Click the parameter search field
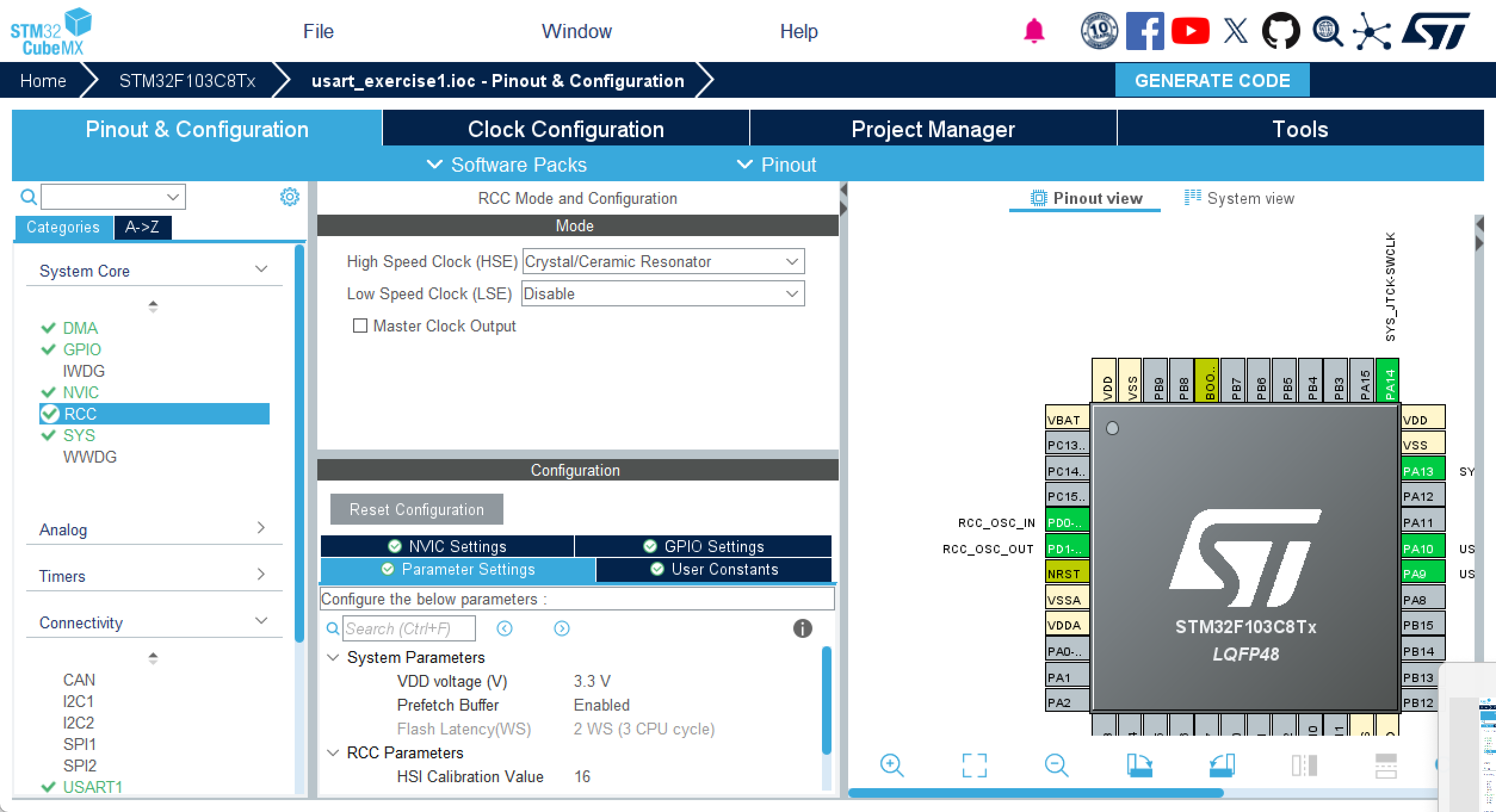 (x=409, y=628)
